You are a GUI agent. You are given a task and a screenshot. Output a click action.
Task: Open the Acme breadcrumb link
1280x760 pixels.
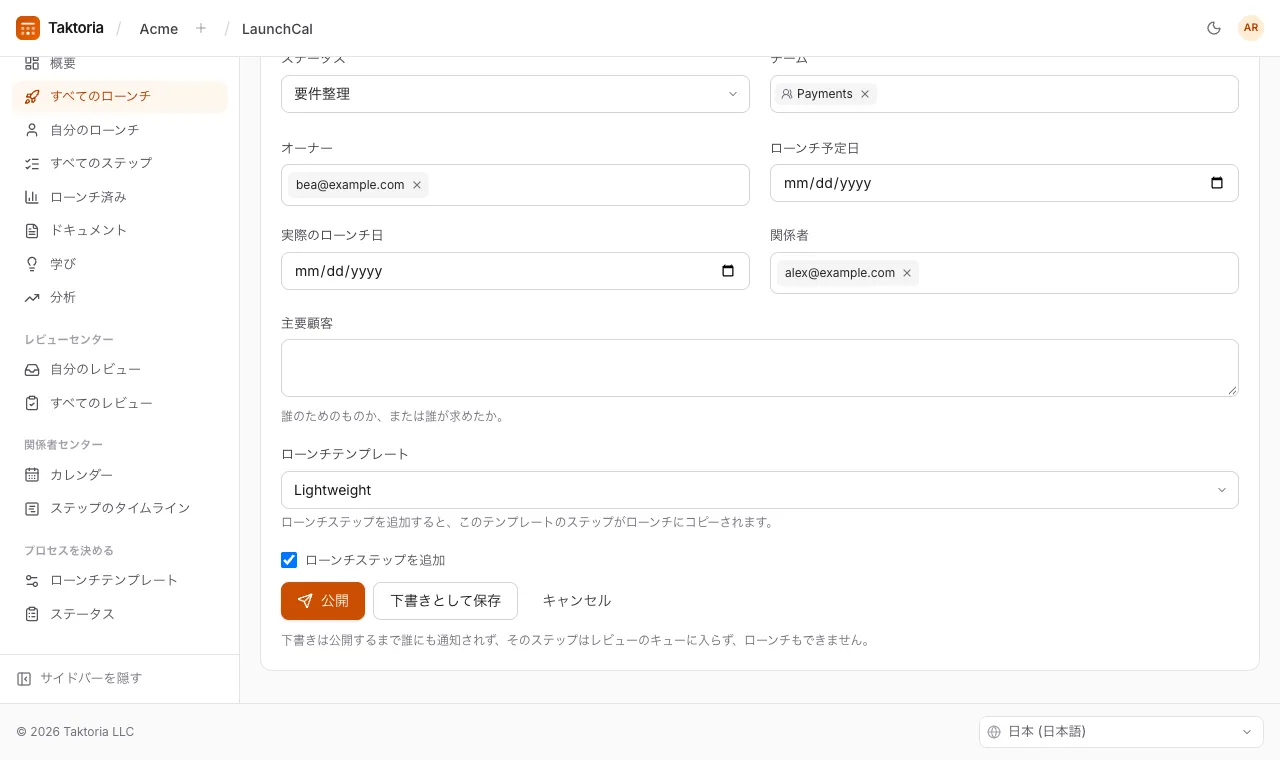(159, 29)
